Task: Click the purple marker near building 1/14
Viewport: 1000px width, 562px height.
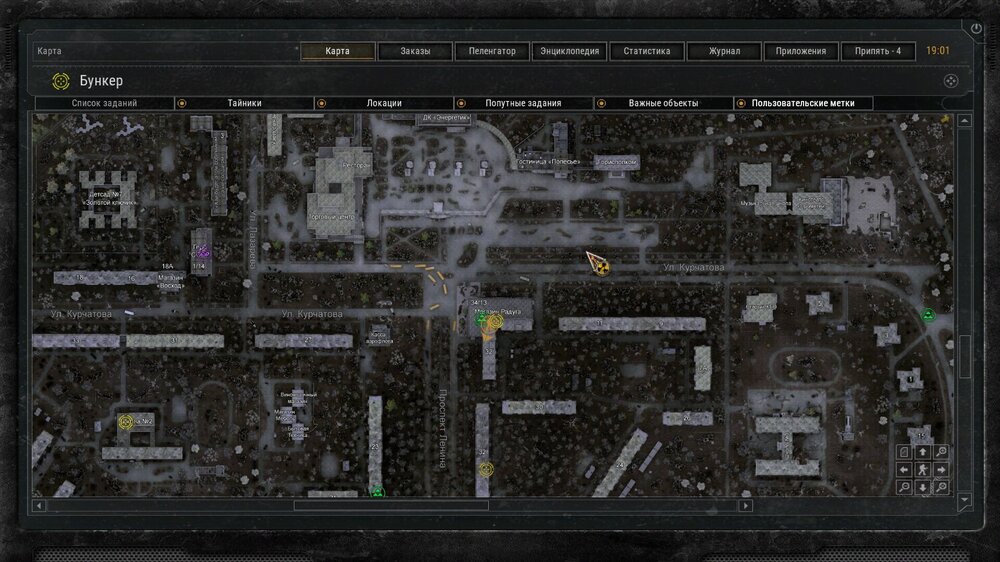Action: 202,253
